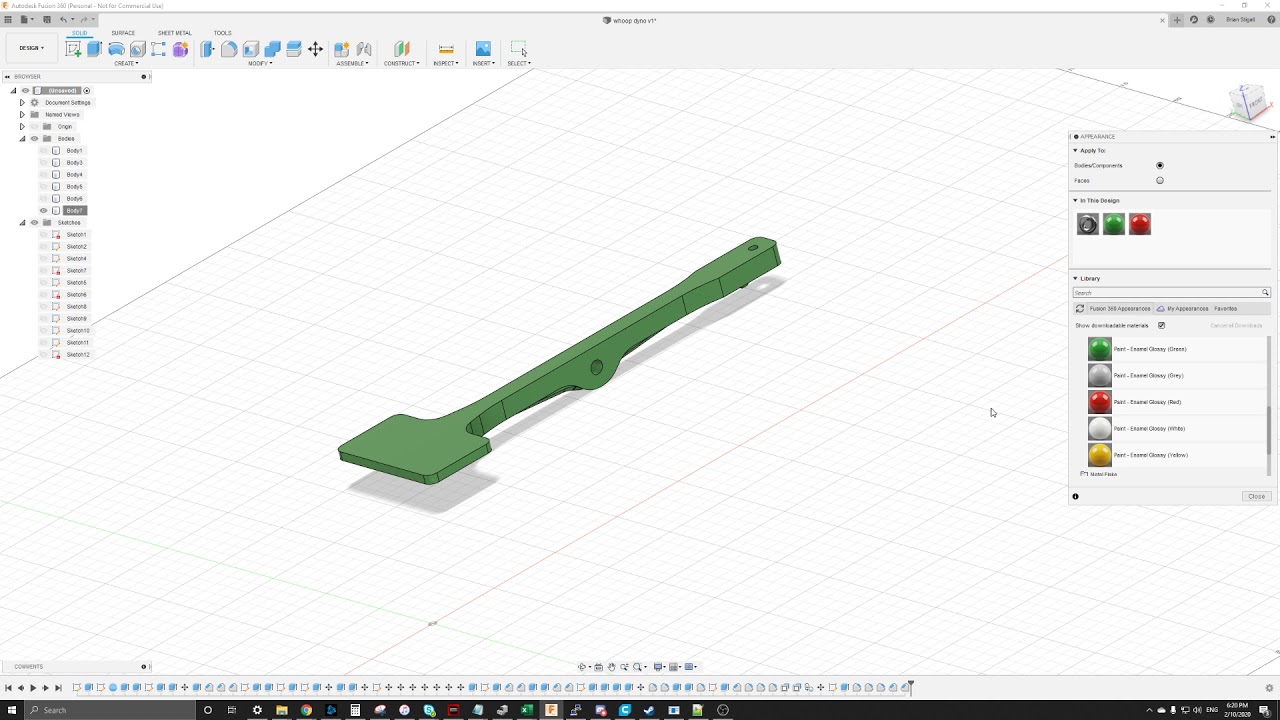The image size is (1280, 720).
Task: Switch to the TOOLS tab
Action: coord(222,33)
